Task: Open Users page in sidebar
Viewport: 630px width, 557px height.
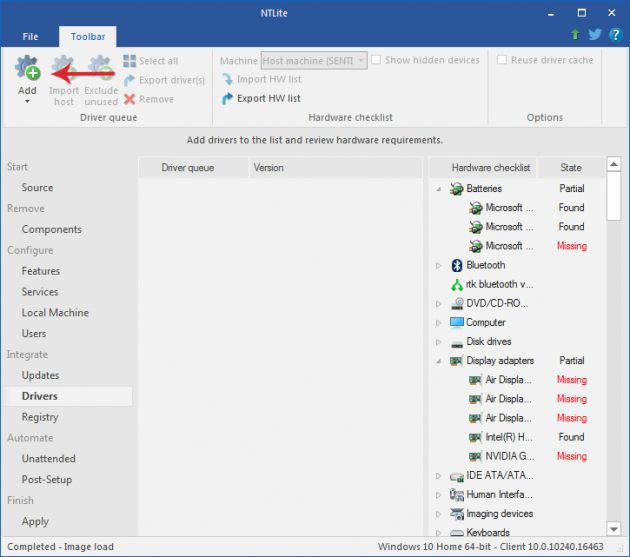Action: point(34,334)
